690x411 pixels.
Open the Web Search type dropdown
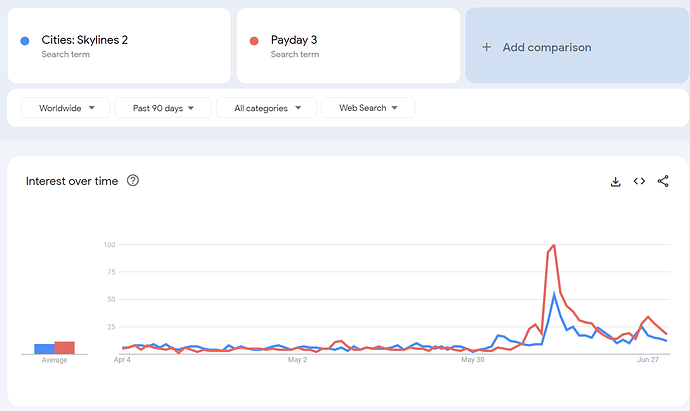(368, 108)
